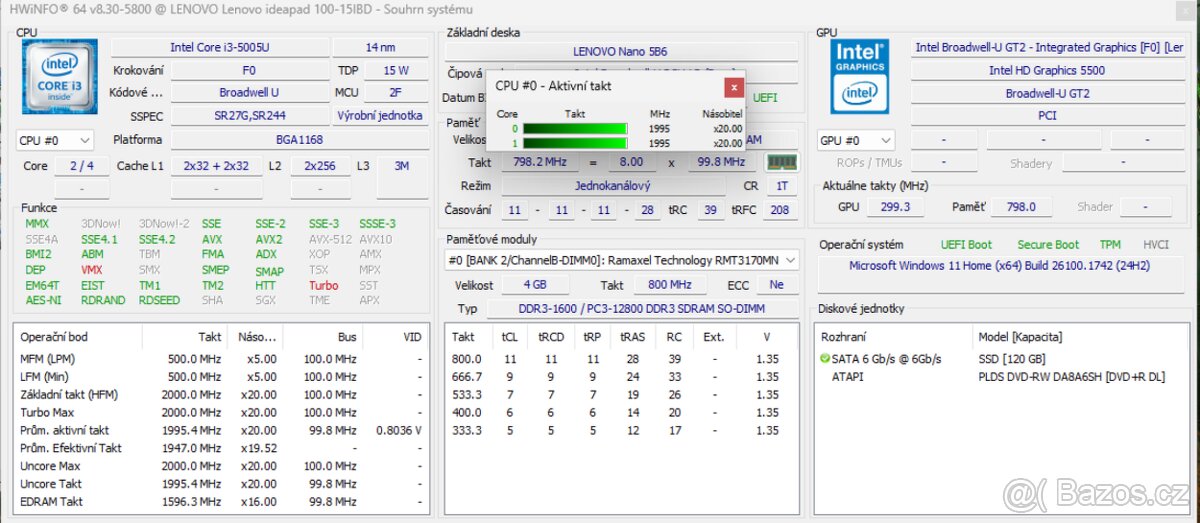1200x523 pixels.
Task: Click the GPU clock value 299.3
Action: [894, 207]
